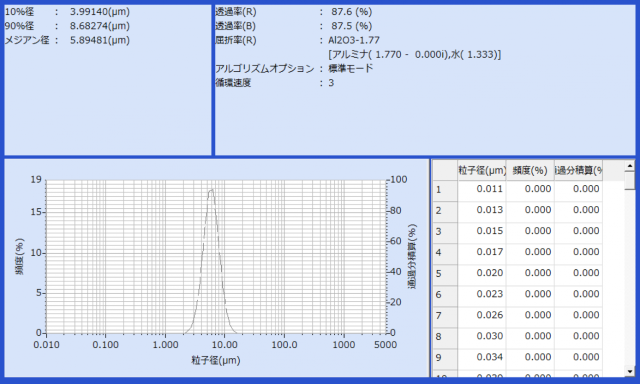The image size is (640, 384).
Task: Click the peak of the distribution curve
Action: pos(211,190)
